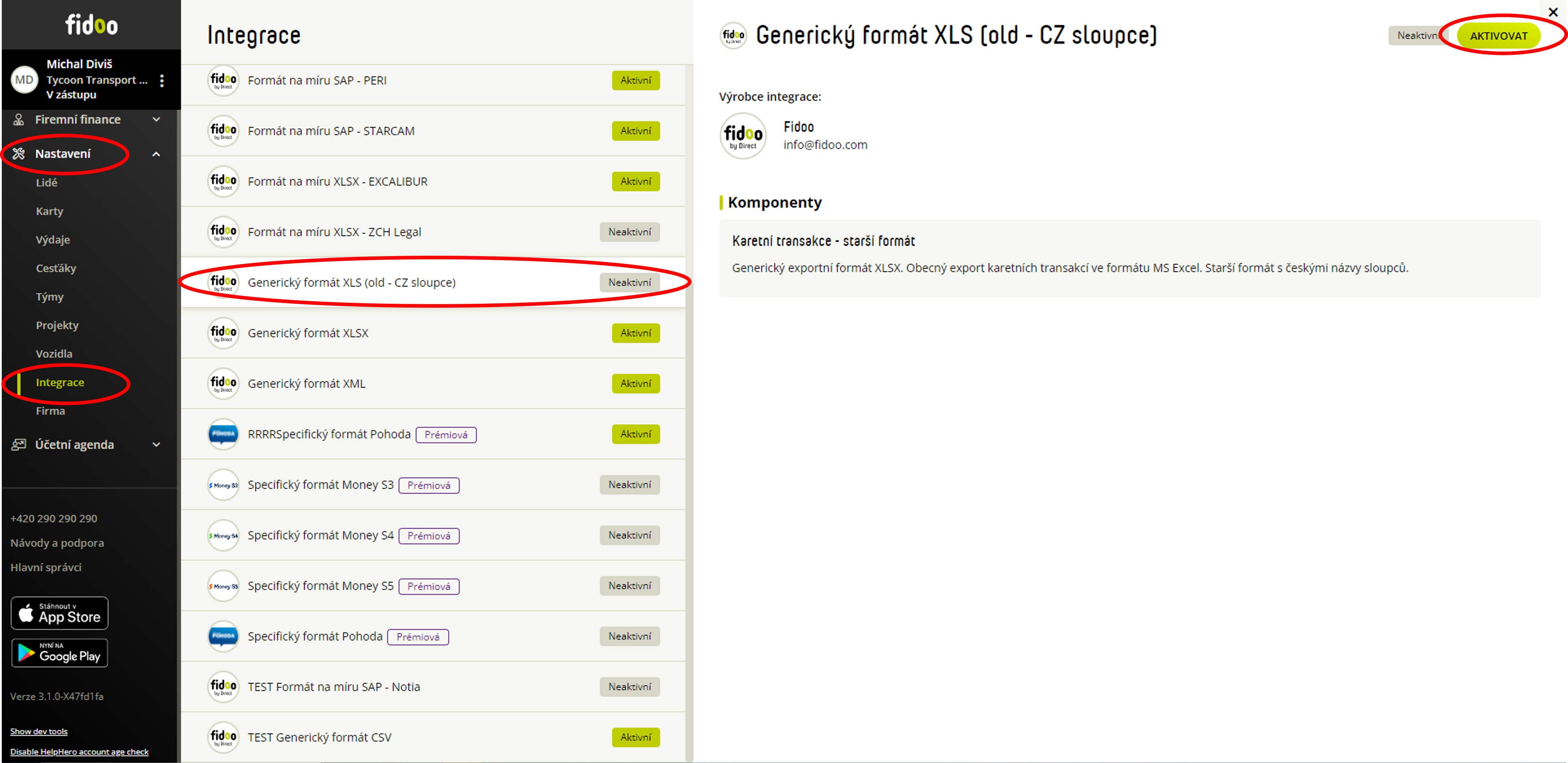
Task: Click the Money S4 logo icon
Action: click(x=223, y=535)
